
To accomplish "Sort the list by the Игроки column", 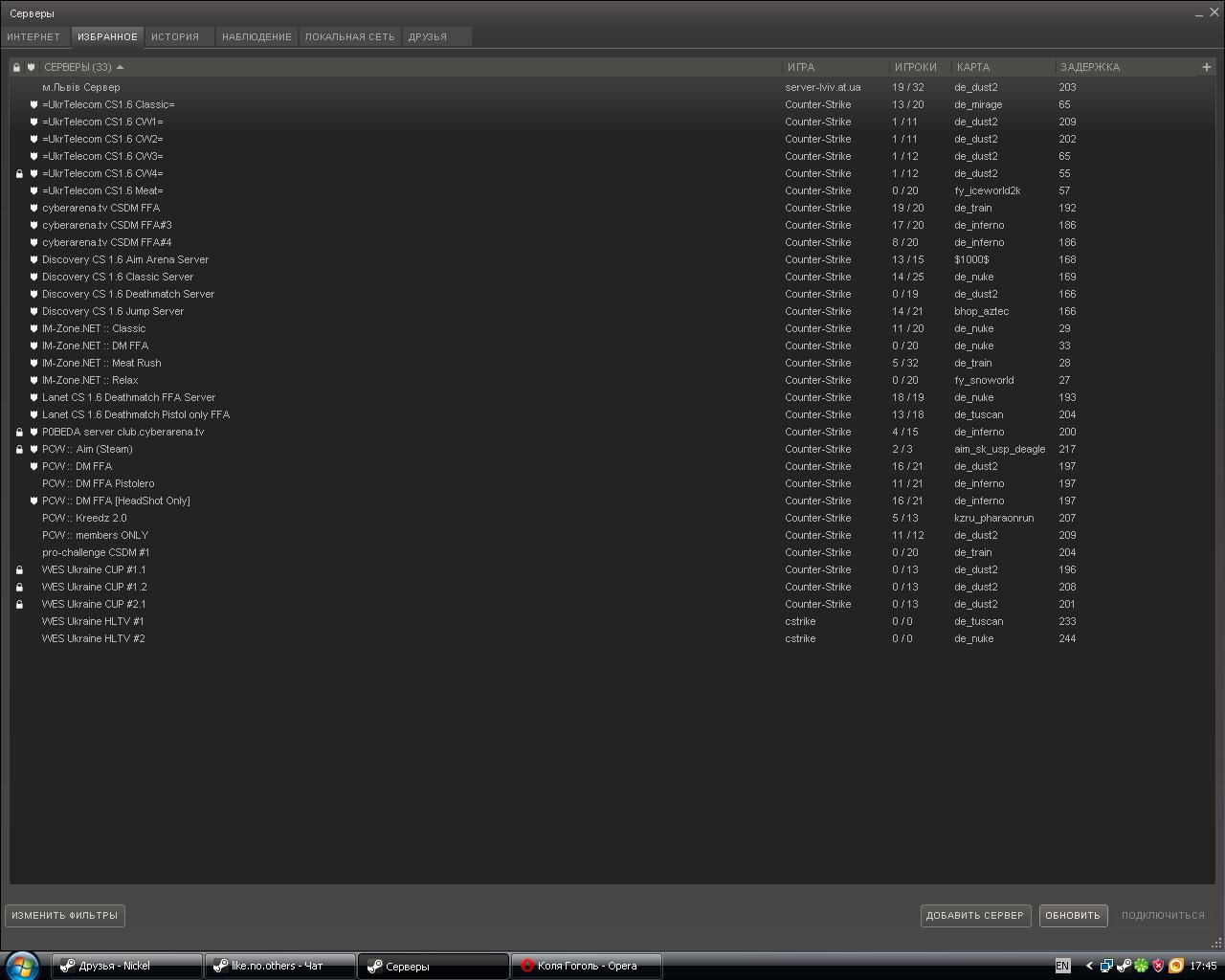I will point(921,67).
